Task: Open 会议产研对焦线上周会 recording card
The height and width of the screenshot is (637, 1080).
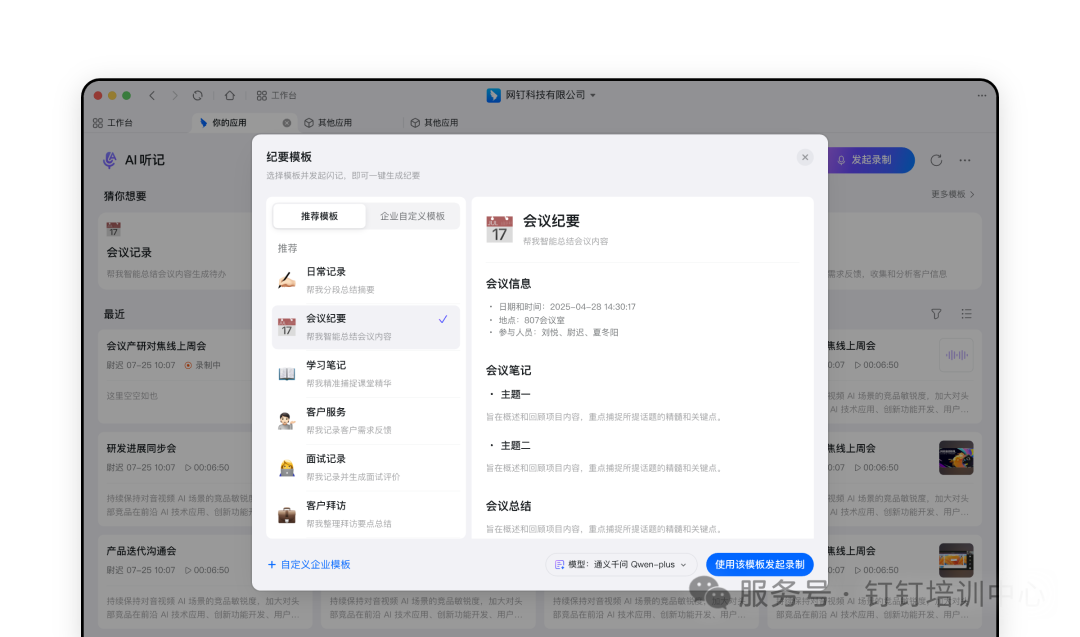Action: [176, 376]
